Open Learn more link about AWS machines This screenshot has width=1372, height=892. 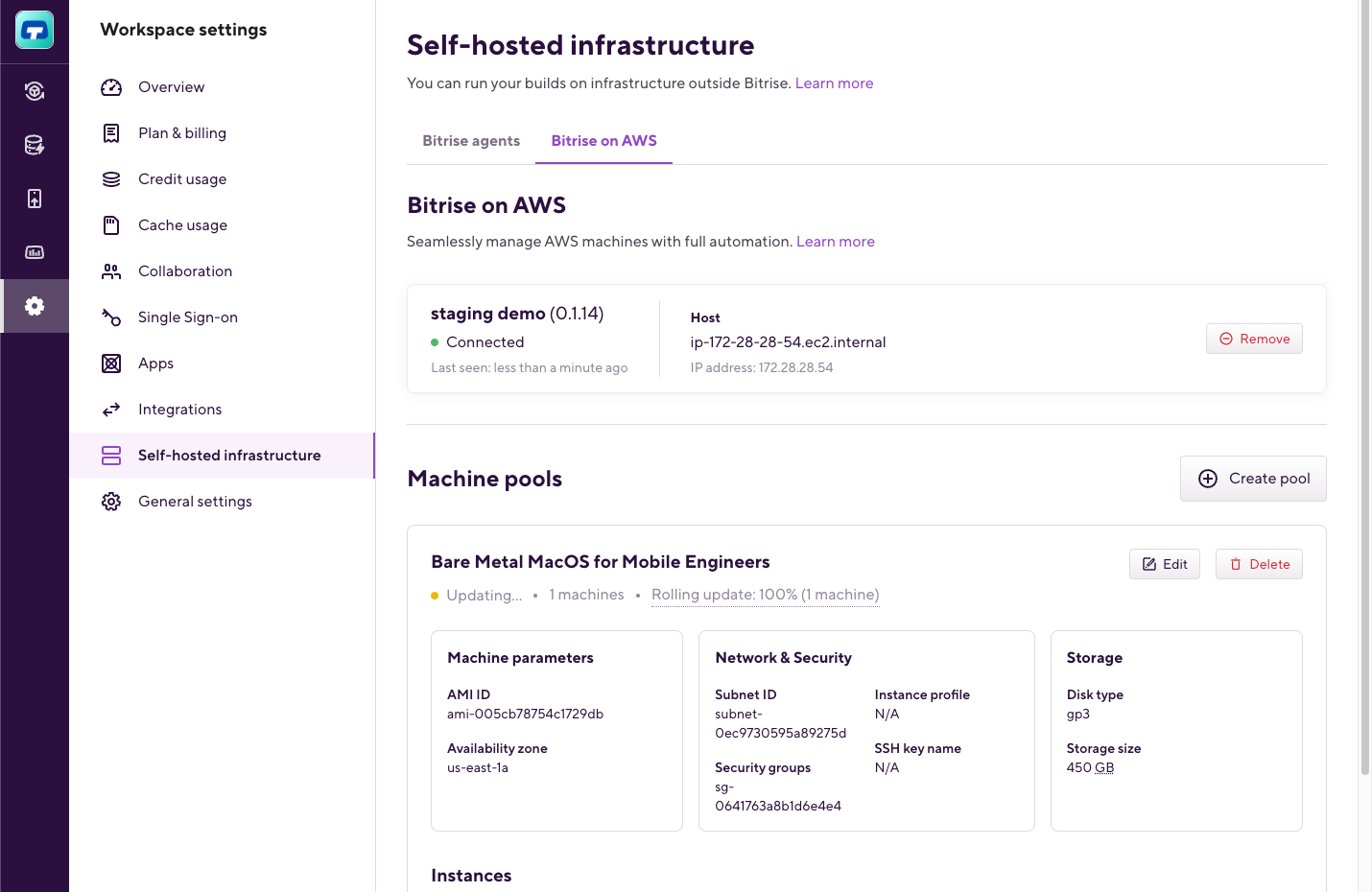(x=836, y=242)
